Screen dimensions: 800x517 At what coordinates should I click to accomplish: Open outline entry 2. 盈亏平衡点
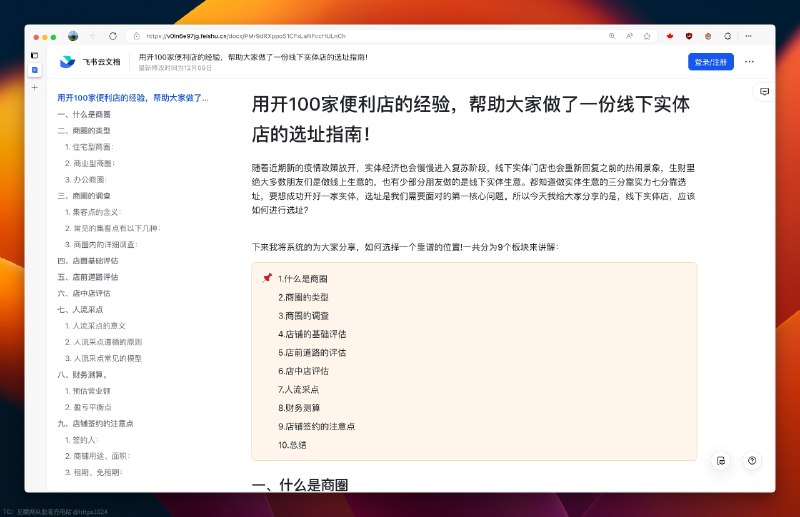(88, 407)
